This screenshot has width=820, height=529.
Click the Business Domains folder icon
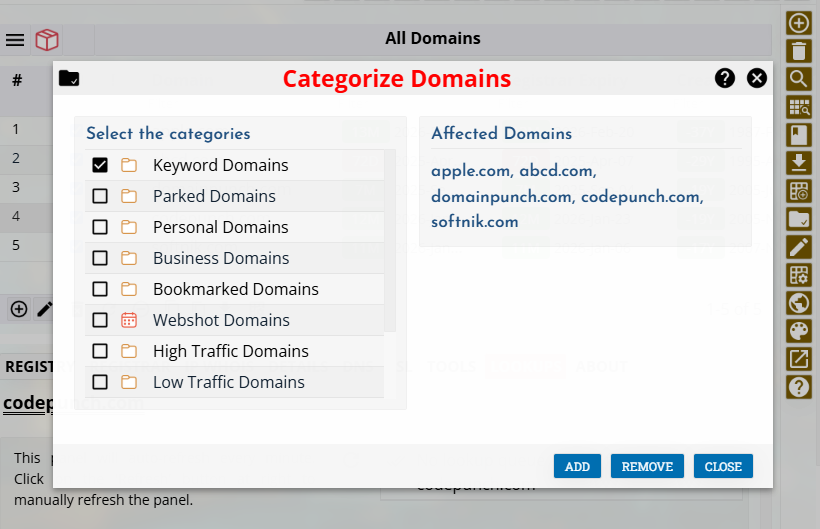tap(129, 258)
